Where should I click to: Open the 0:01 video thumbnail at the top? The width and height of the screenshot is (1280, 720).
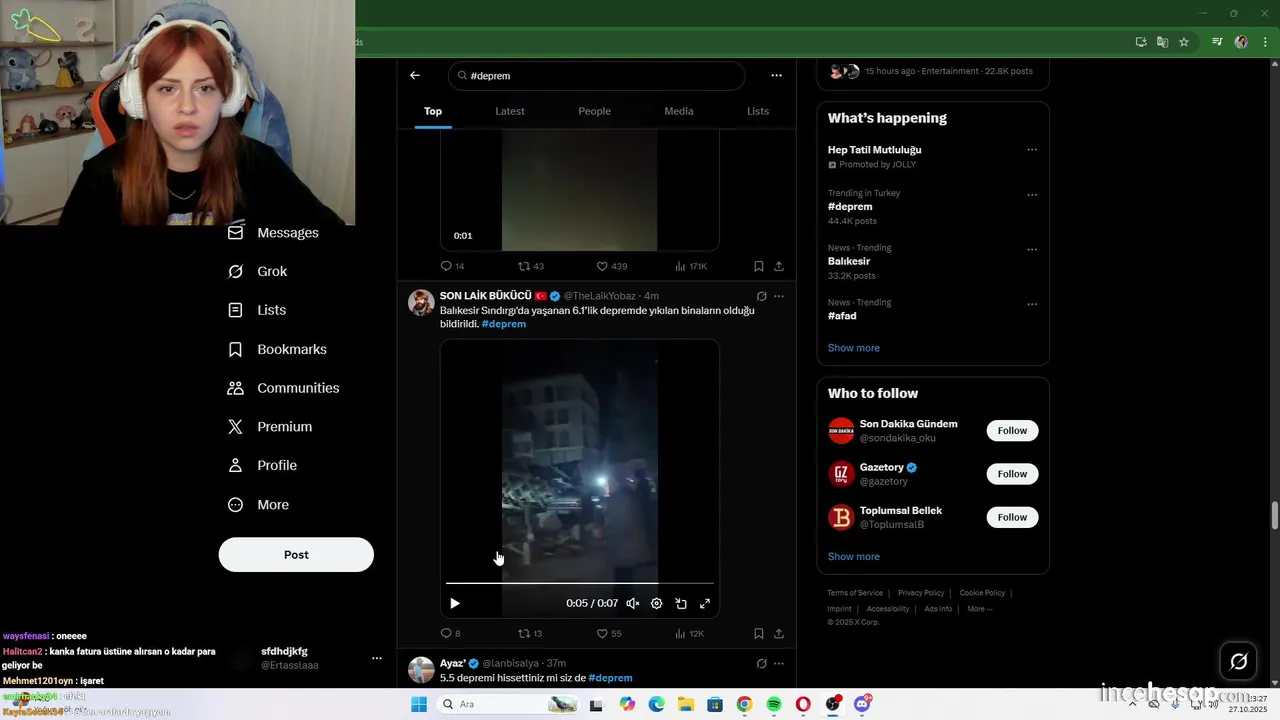tap(580, 189)
